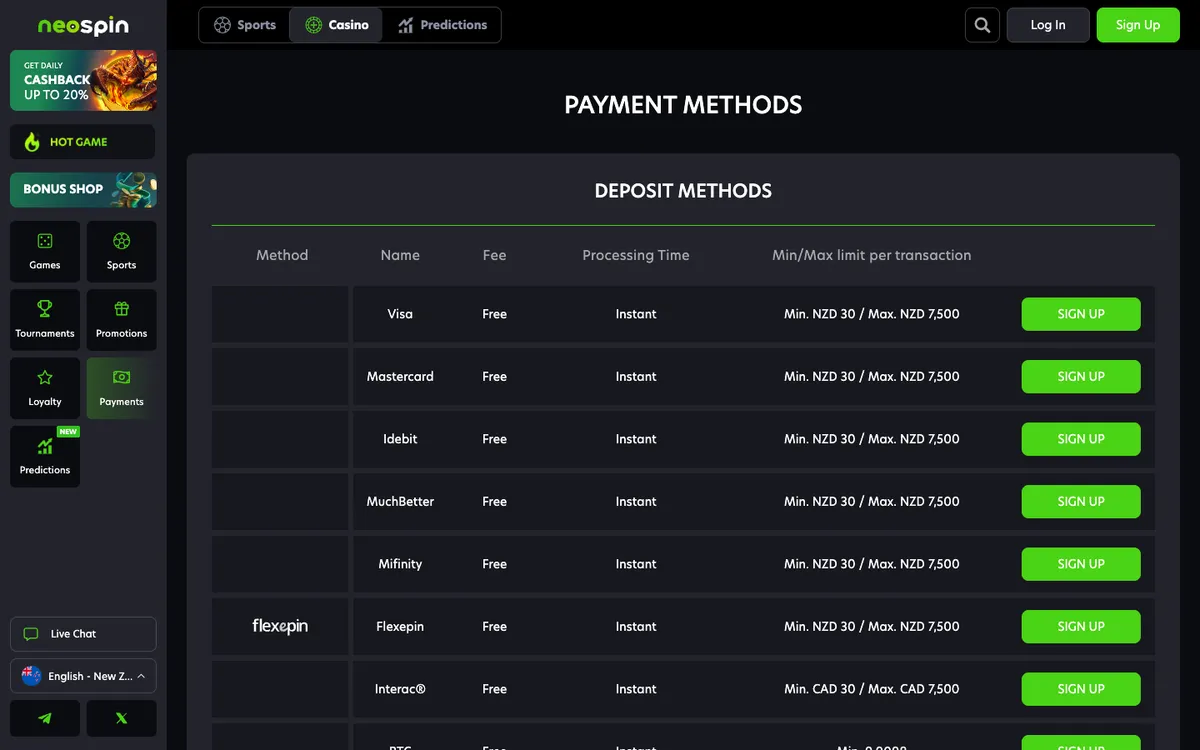Click the Flexepin logo
The image size is (1200, 750).
[280, 626]
